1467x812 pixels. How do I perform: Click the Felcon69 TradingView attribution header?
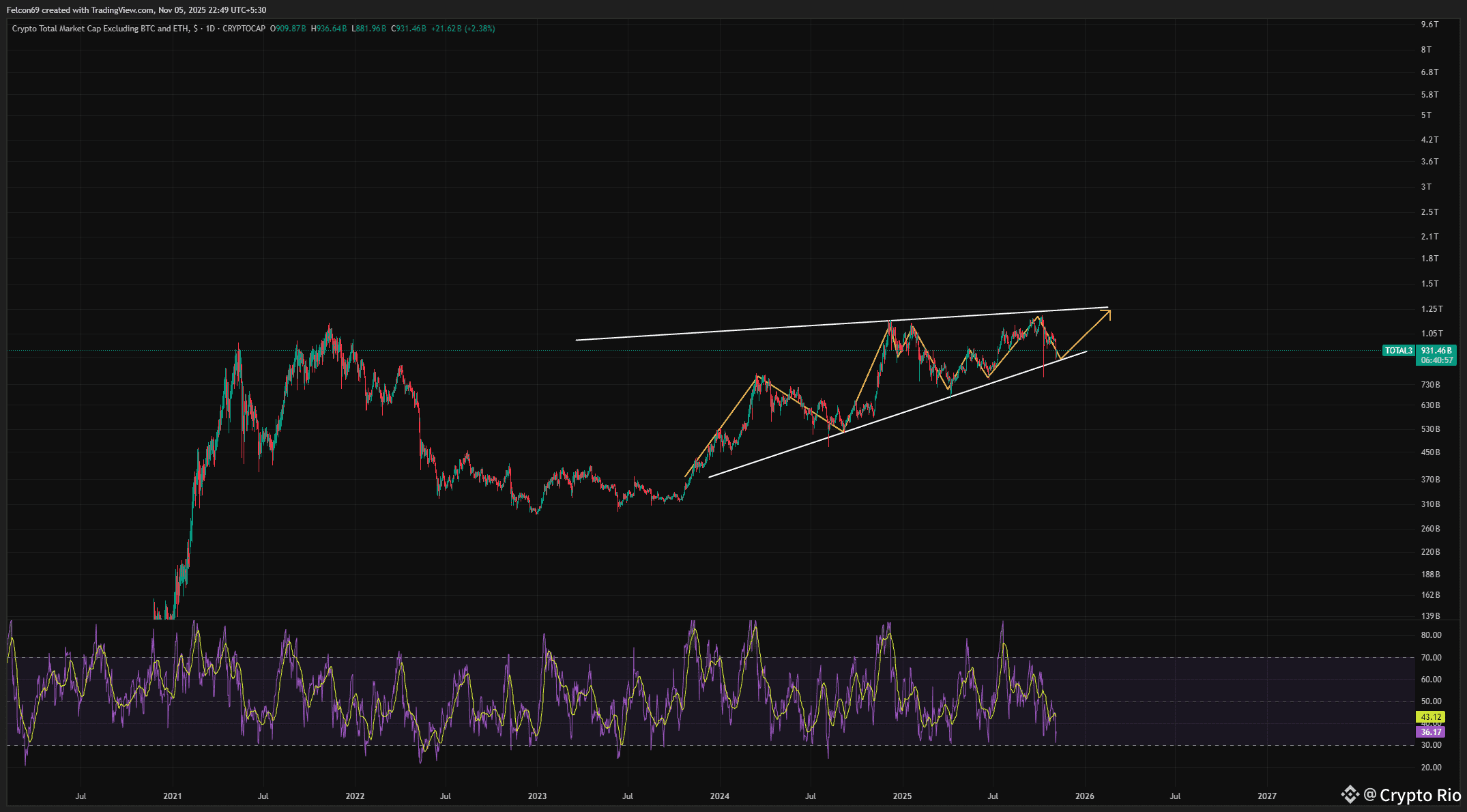point(136,10)
